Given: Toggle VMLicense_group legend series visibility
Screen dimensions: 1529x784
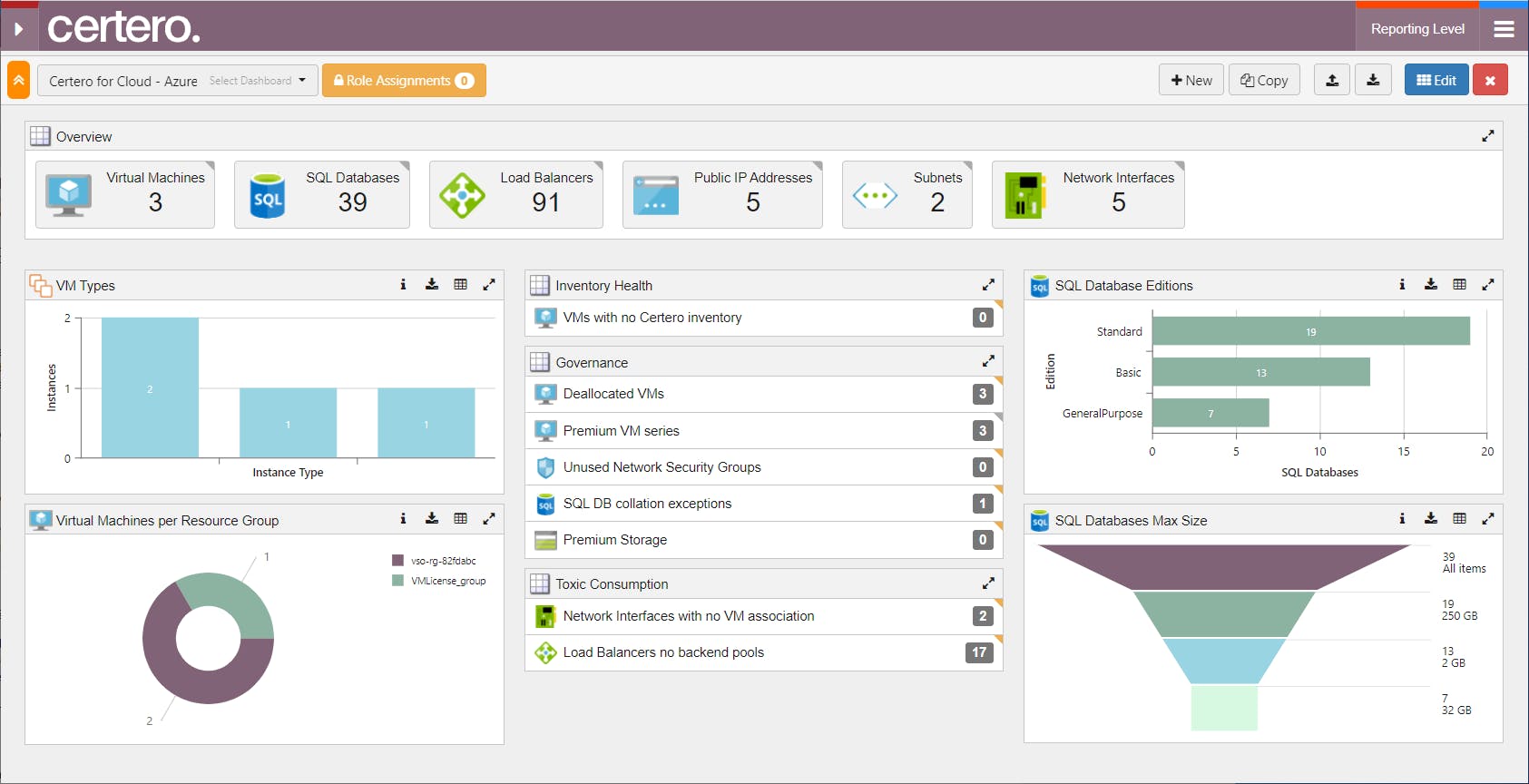Looking at the screenshot, I should [x=439, y=581].
